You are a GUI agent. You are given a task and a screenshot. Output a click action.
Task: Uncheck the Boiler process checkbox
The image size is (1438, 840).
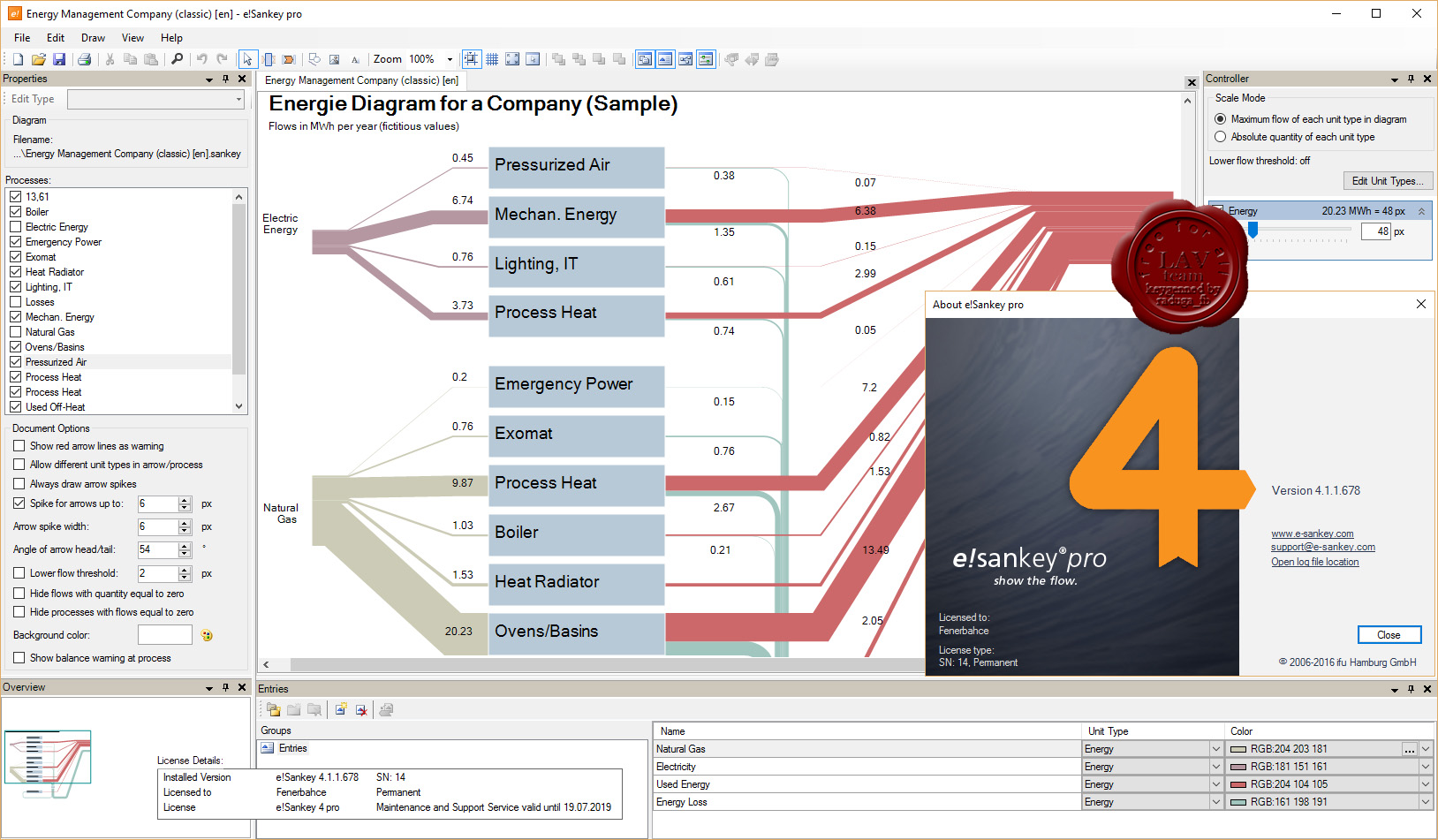[x=15, y=212]
